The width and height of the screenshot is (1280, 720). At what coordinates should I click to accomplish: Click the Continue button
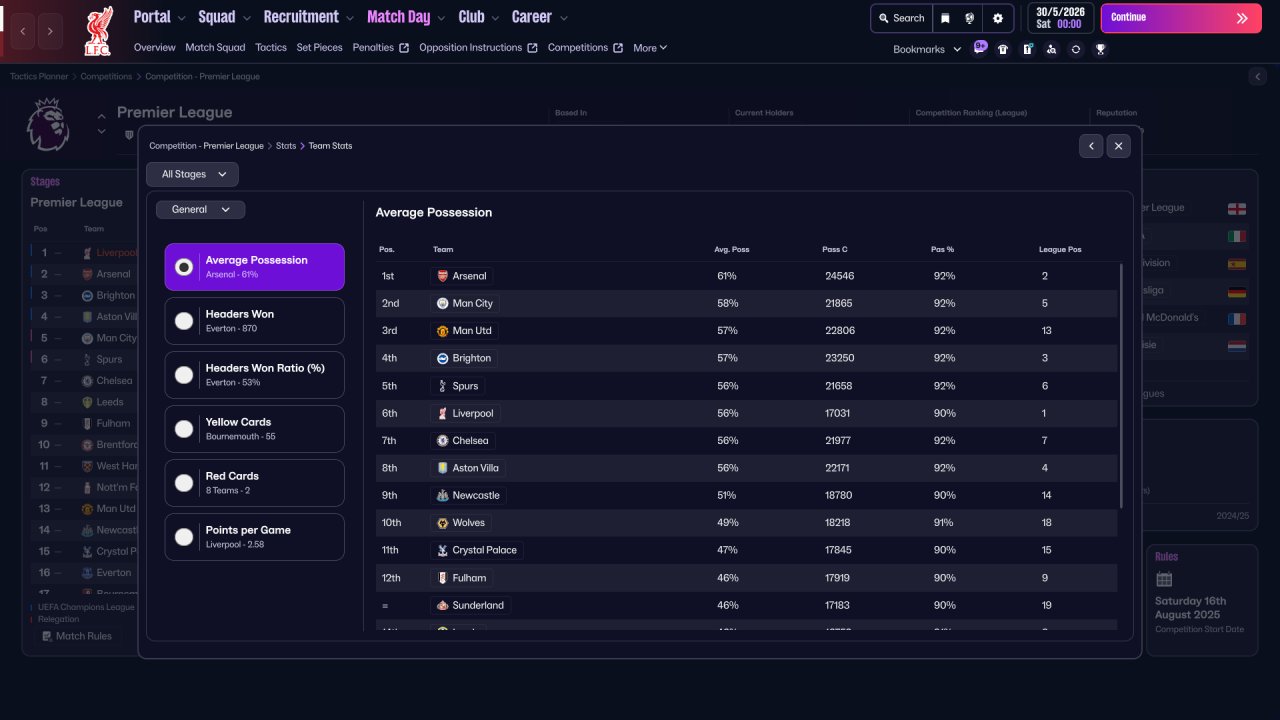pos(1181,18)
